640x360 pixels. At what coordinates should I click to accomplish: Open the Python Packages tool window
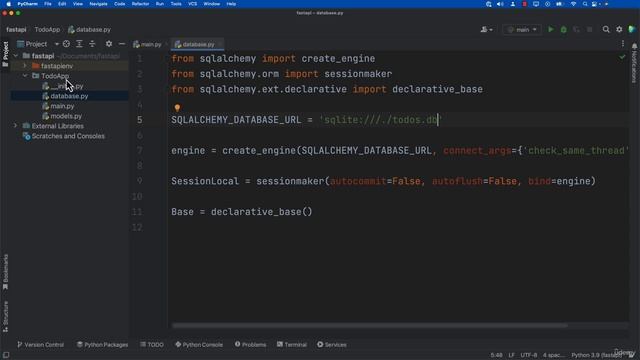(102, 344)
